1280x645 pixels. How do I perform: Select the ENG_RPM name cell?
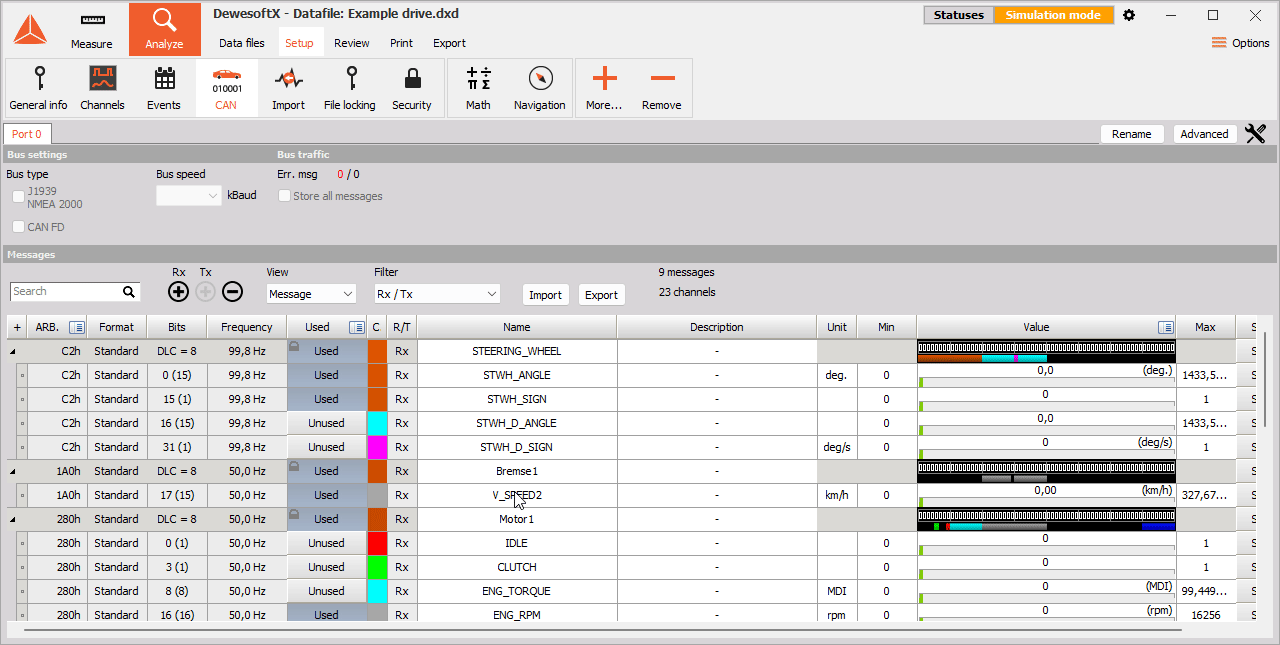point(517,615)
